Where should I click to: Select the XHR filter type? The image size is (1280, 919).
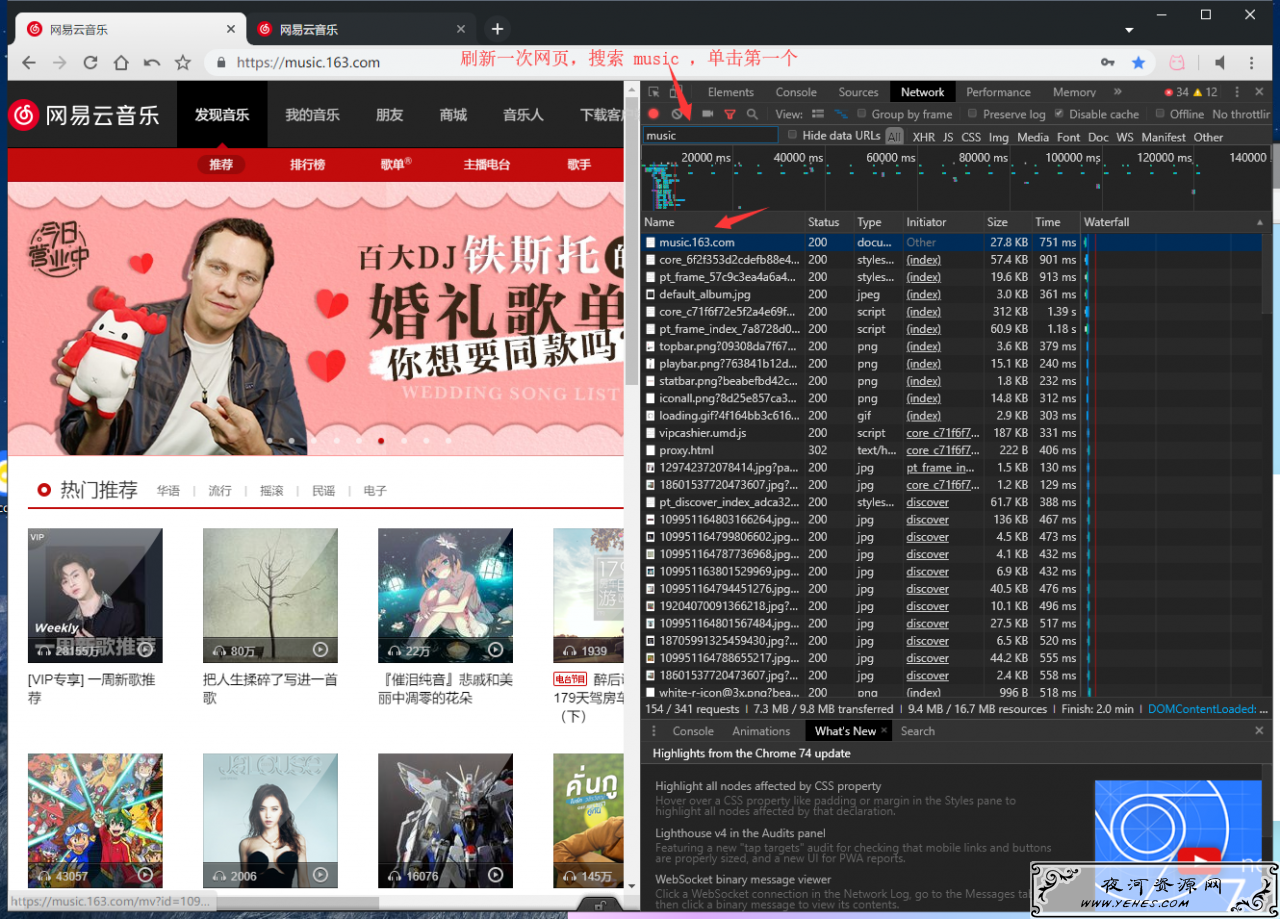tap(923, 137)
